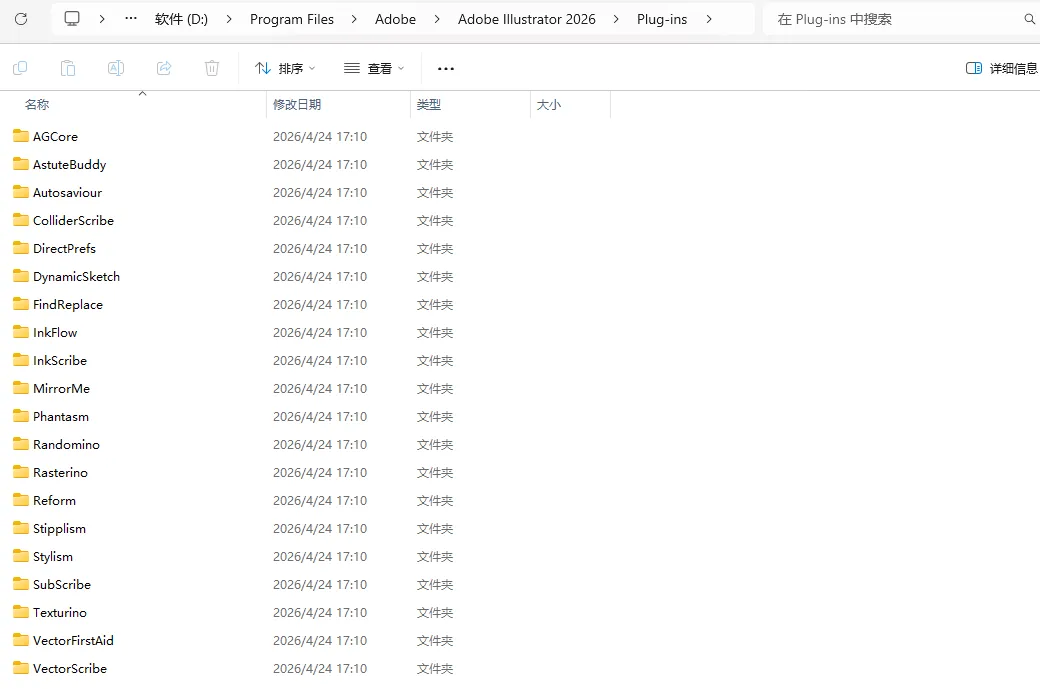Expand chevron after 软件 (D:)
Image resolution: width=1040 pixels, height=689 pixels.
229,19
